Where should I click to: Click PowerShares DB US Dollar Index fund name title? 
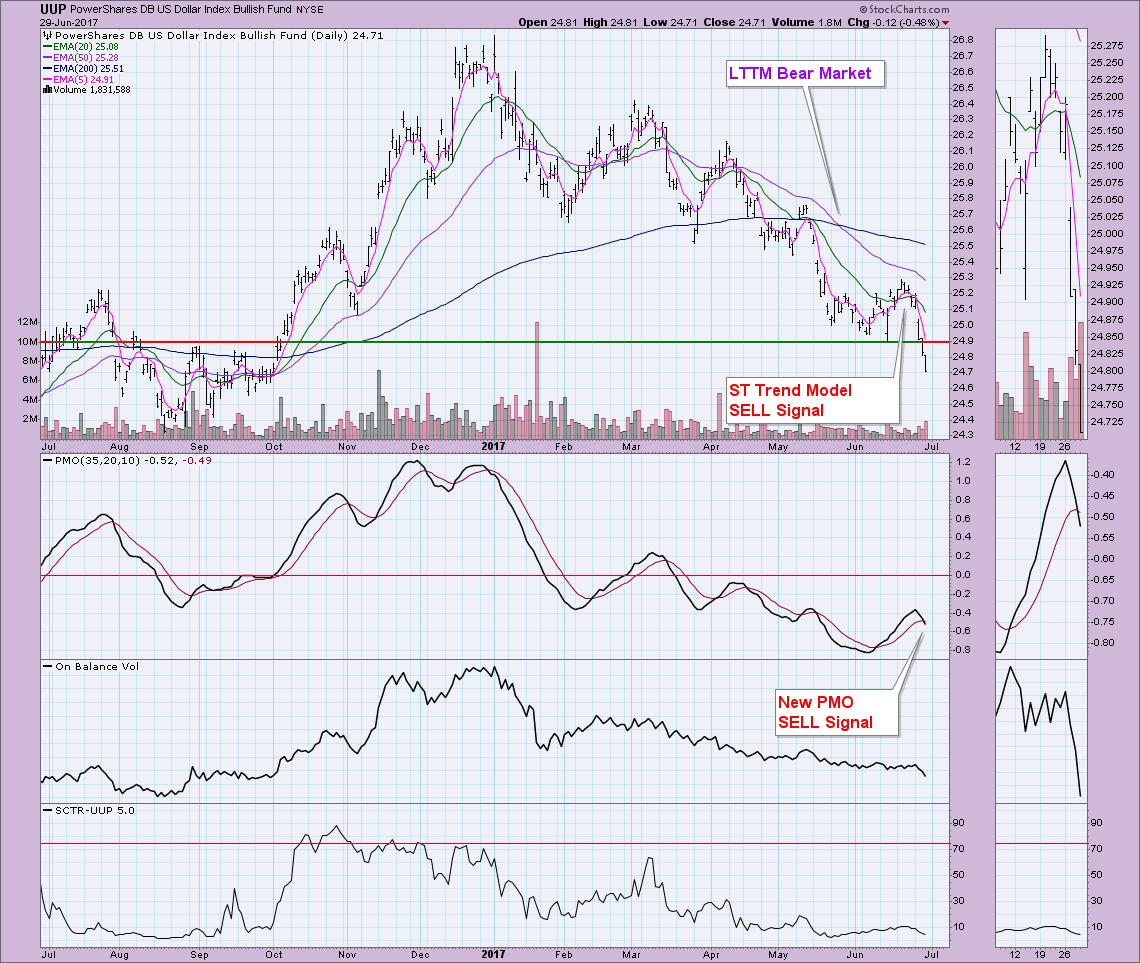182,9
